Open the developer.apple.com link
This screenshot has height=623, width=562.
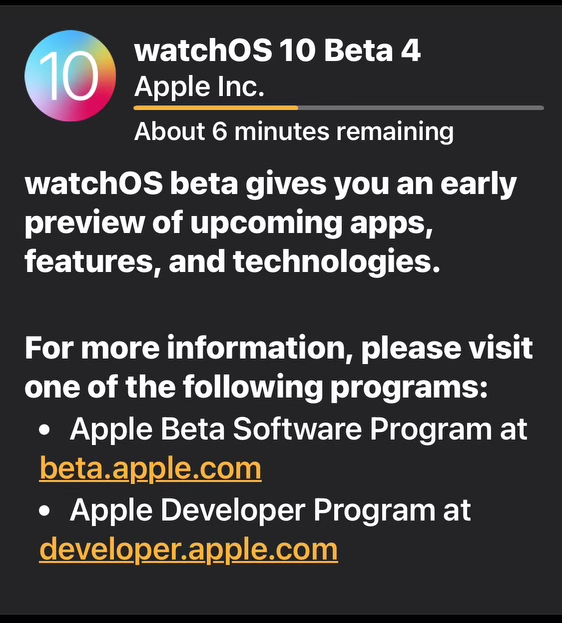pyautogui.click(x=188, y=549)
